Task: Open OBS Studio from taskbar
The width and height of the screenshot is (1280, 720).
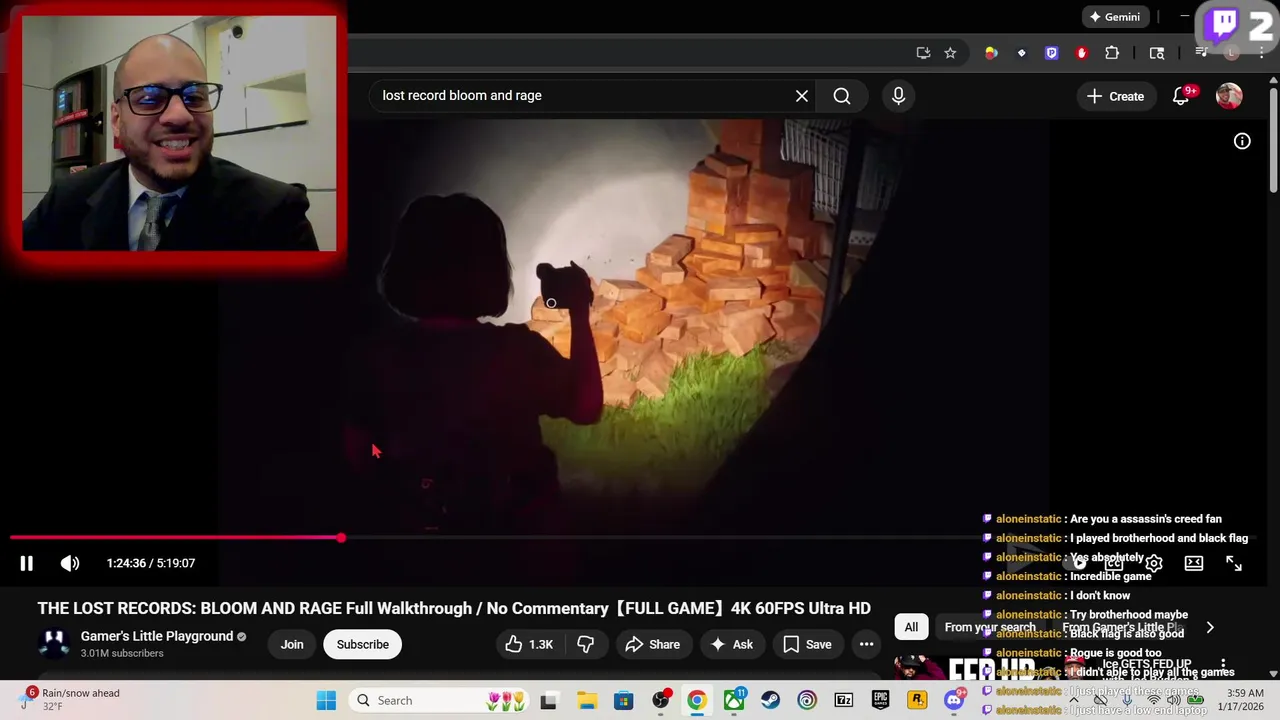Action: (x=661, y=700)
